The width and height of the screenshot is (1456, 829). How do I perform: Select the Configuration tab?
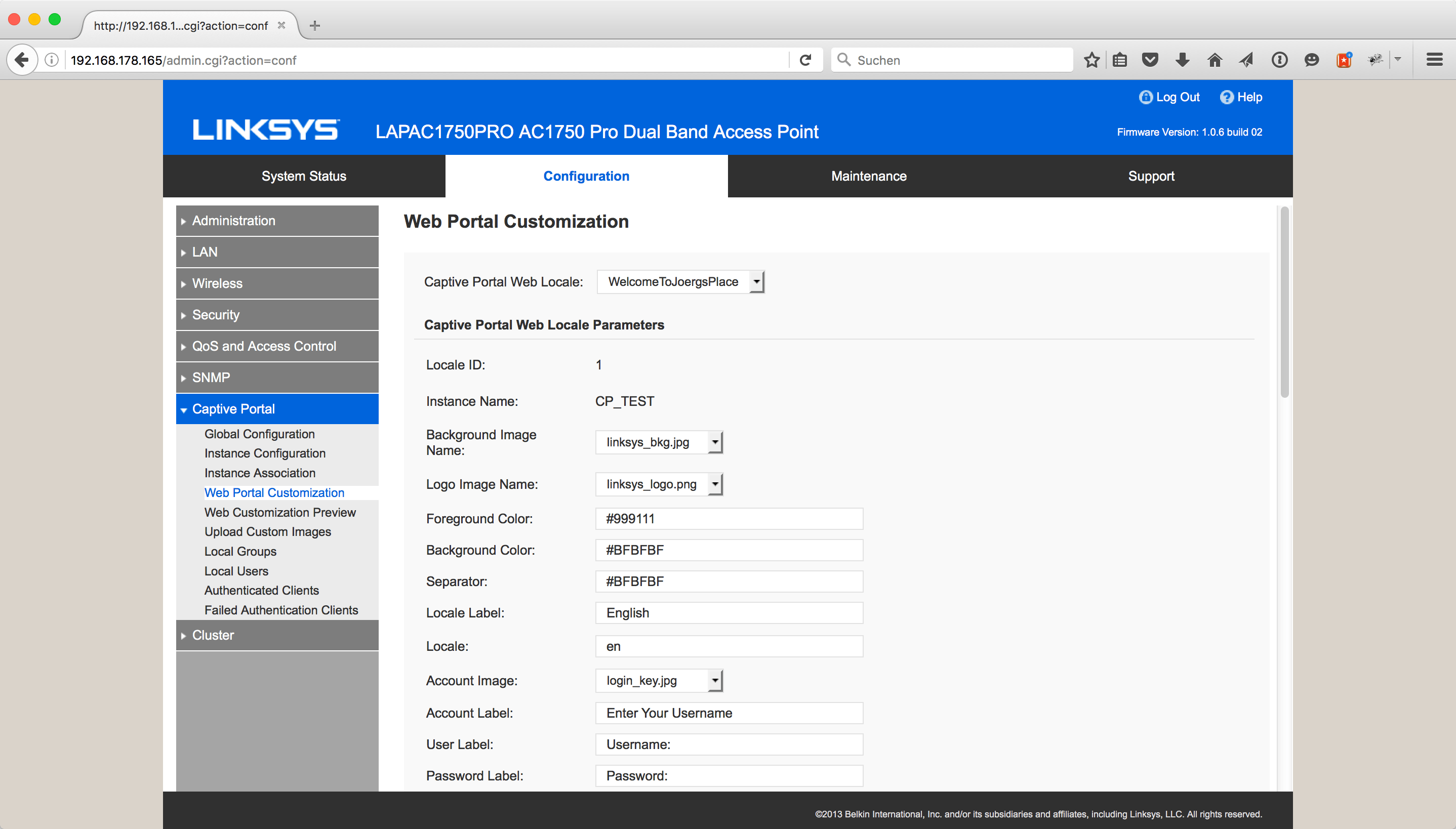coord(586,177)
